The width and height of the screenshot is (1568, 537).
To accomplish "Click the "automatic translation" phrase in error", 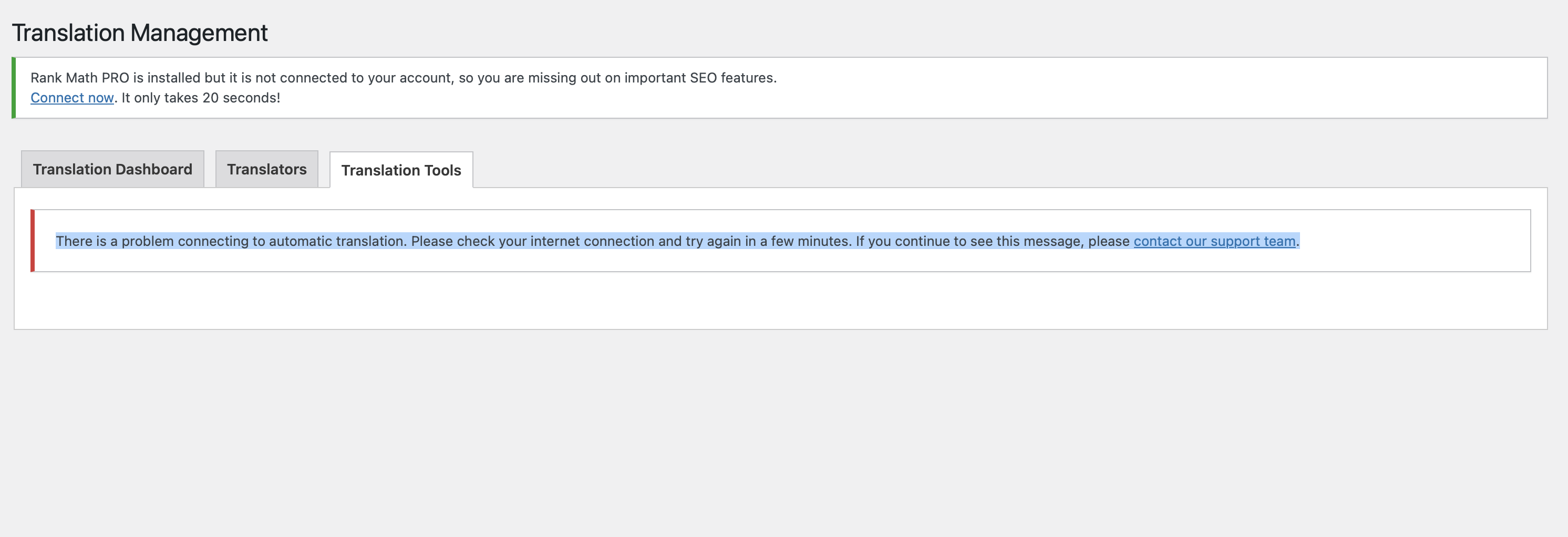I will (337, 241).
